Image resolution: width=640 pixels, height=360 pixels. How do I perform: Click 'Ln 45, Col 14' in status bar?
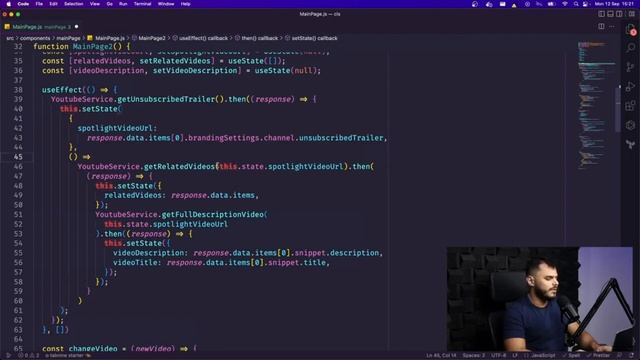coord(441,356)
